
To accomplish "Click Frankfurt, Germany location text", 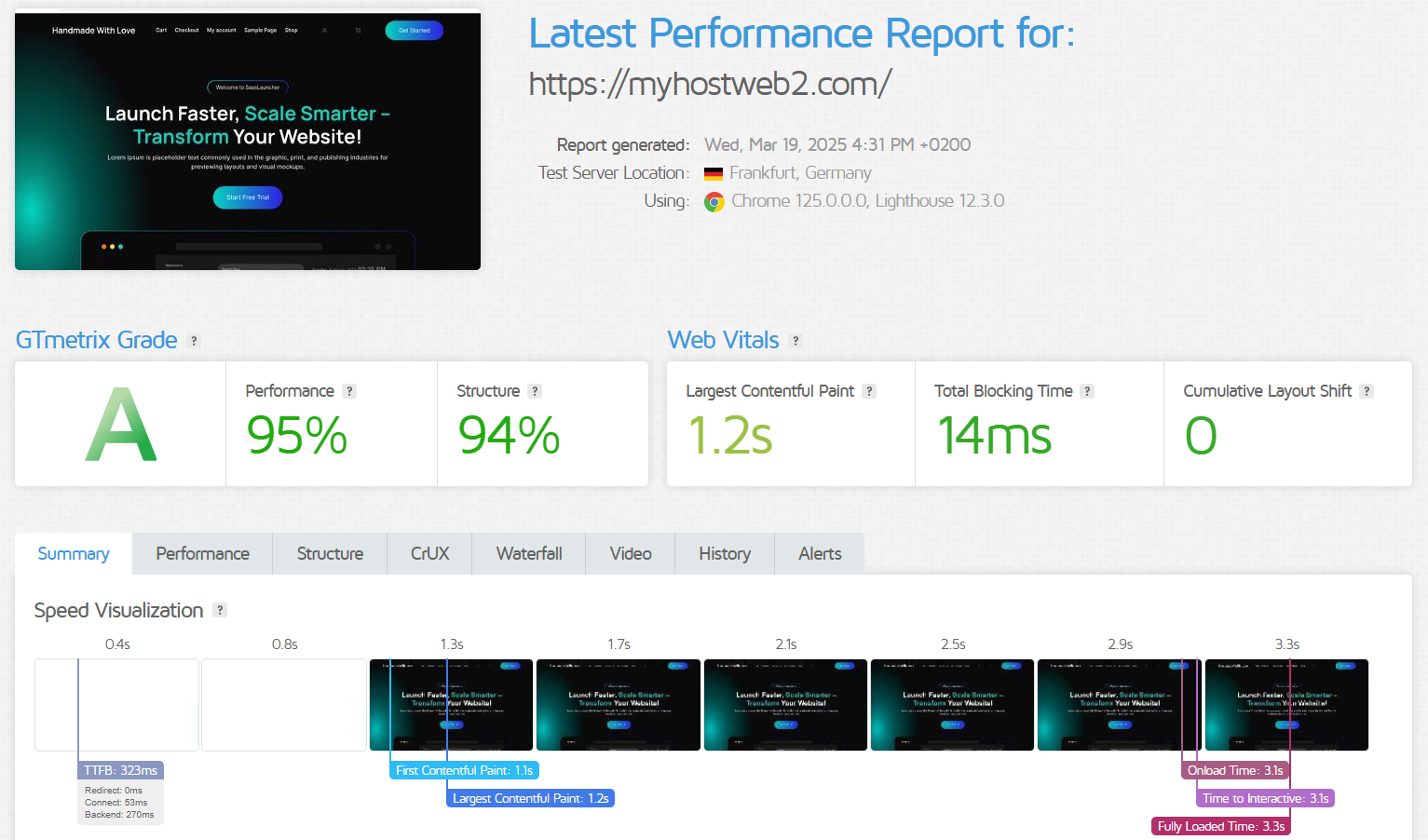I will tap(800, 173).
